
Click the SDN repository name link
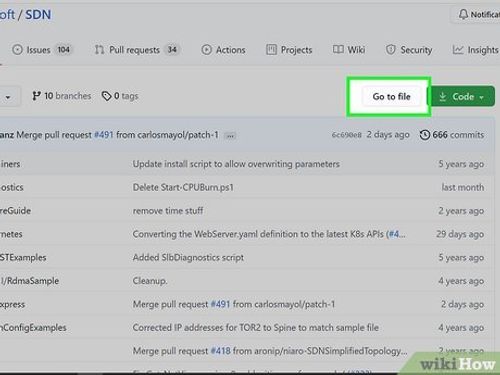click(38, 15)
